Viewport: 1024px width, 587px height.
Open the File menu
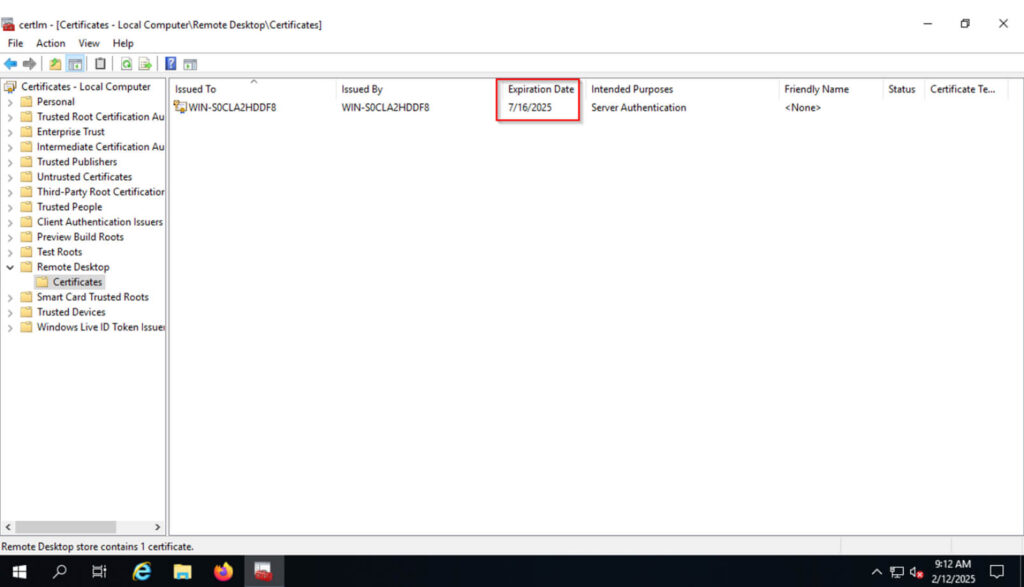click(x=15, y=43)
